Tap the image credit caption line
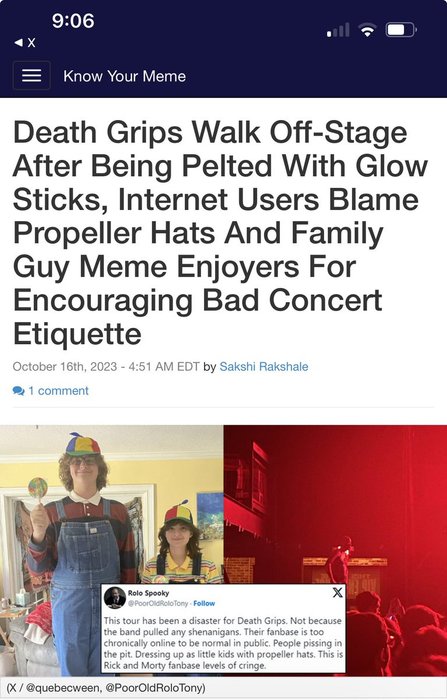 tap(106, 688)
